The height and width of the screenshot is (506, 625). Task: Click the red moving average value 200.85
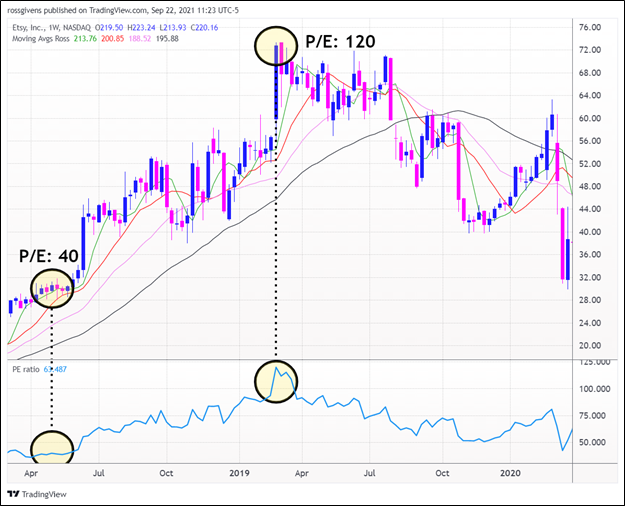113,39
